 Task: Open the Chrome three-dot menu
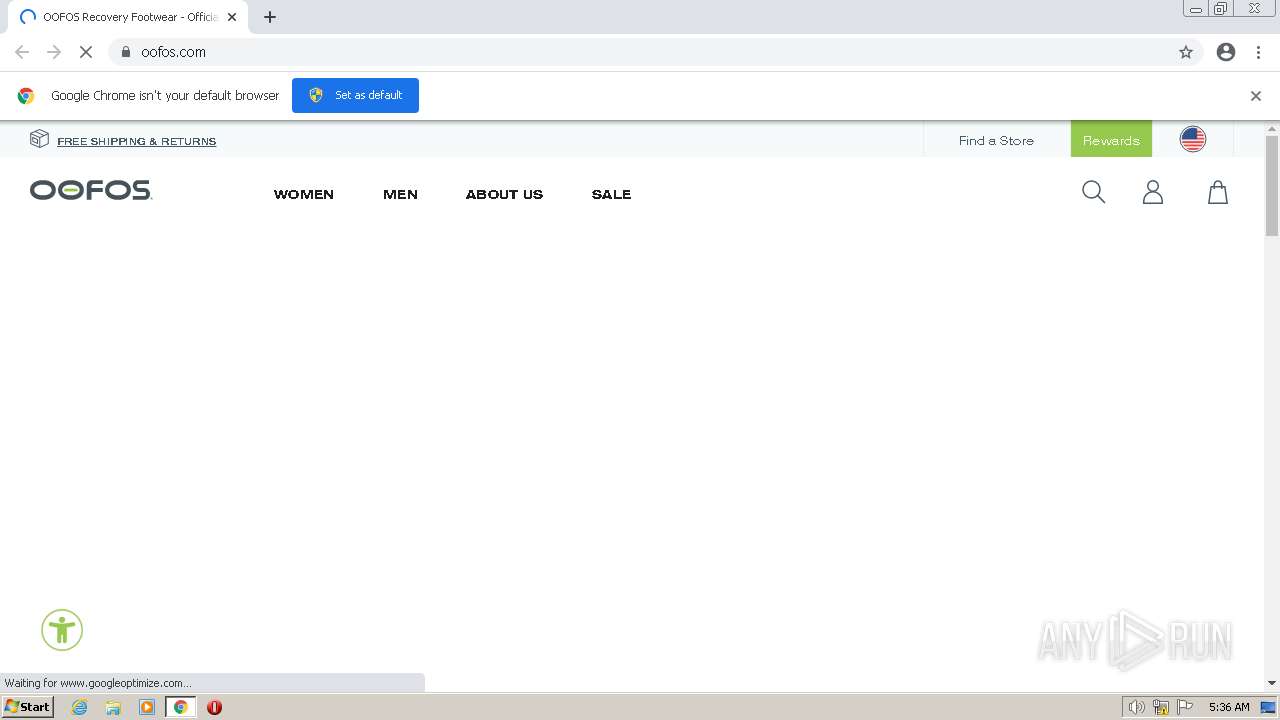pos(1258,52)
